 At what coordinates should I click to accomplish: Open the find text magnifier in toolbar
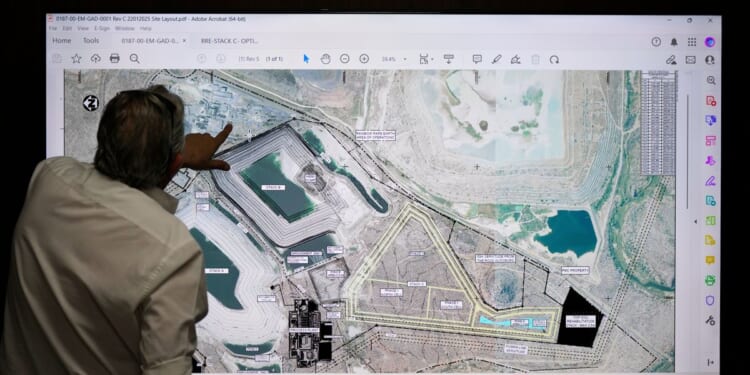coord(135,58)
